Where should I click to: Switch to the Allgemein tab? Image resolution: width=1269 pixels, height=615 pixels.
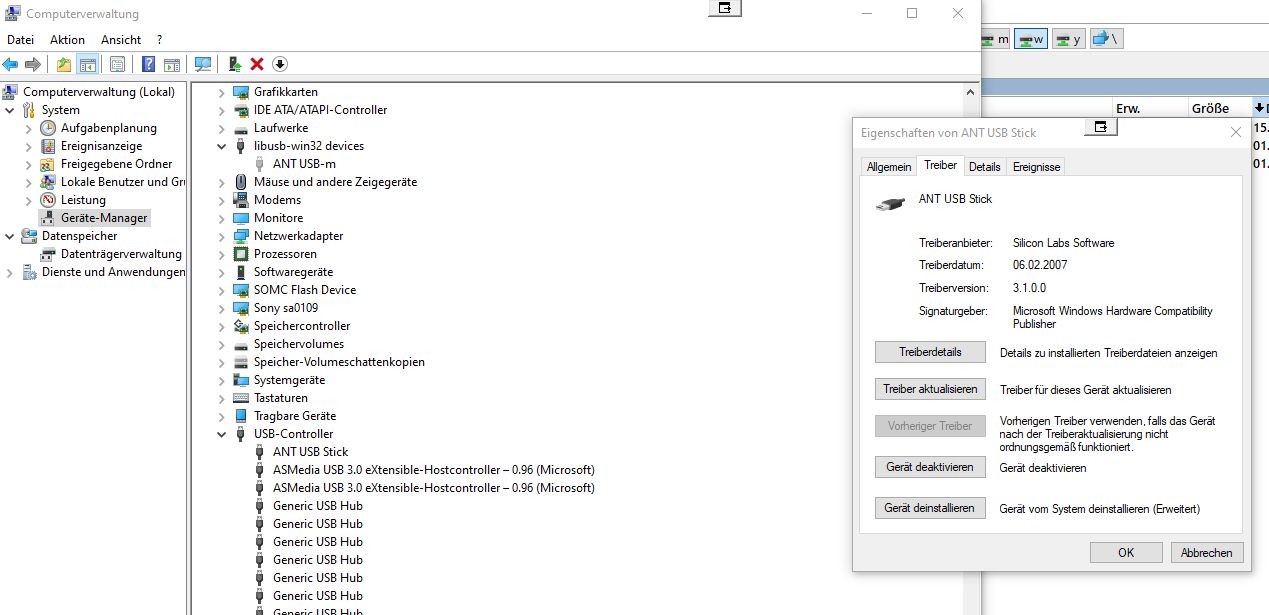coord(888,167)
